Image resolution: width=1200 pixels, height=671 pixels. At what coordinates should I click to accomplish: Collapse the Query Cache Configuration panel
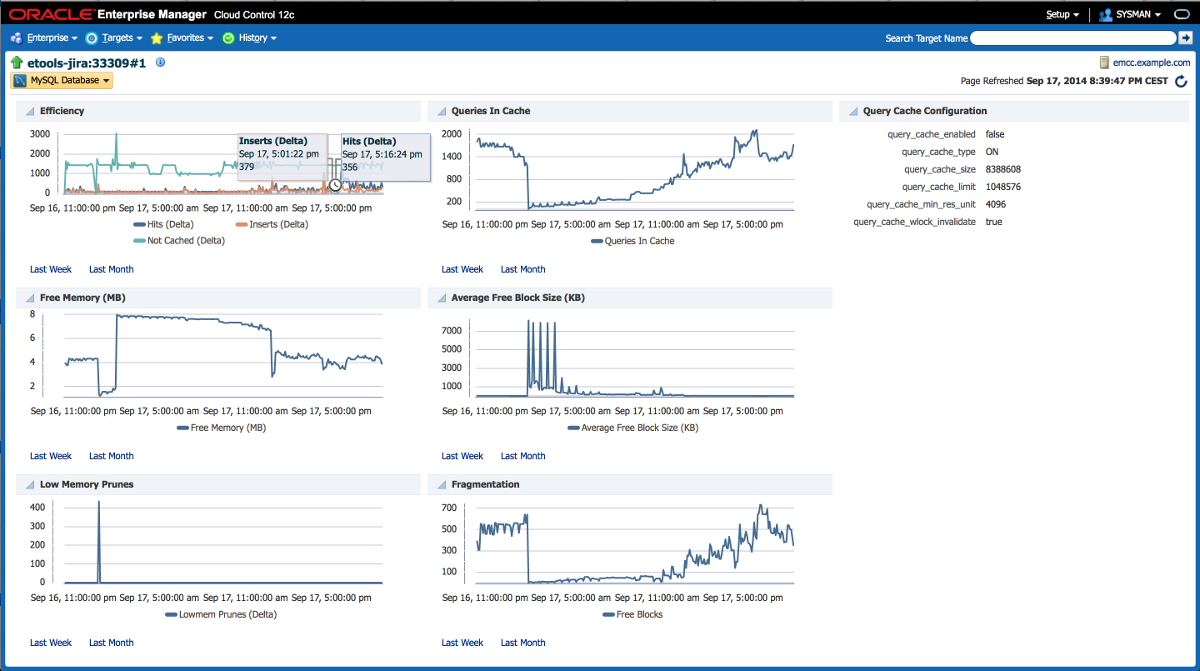click(852, 111)
